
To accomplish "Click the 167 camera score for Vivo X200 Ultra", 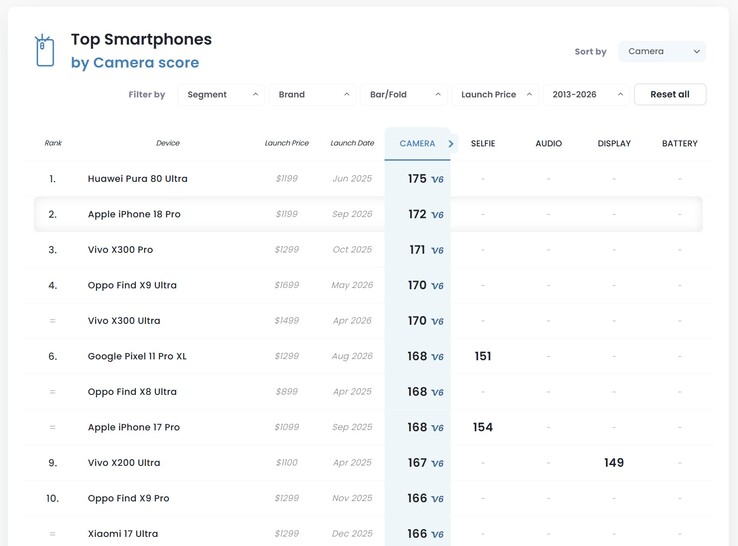I will [417, 463].
